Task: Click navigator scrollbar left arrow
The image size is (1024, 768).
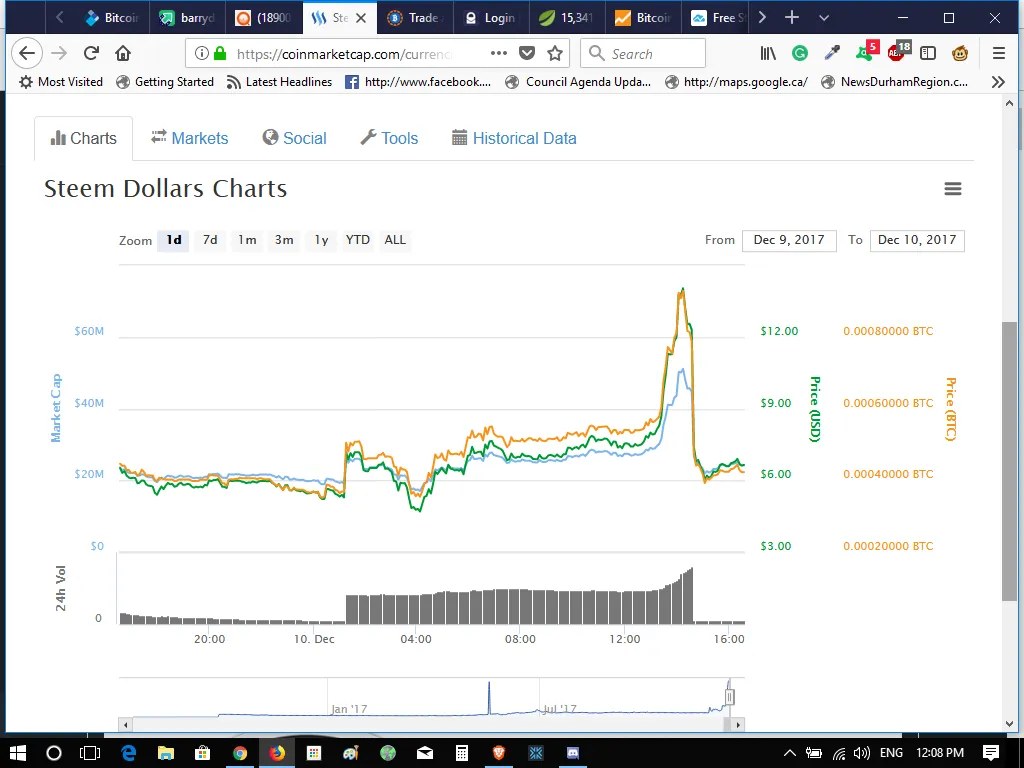Action: (125, 724)
